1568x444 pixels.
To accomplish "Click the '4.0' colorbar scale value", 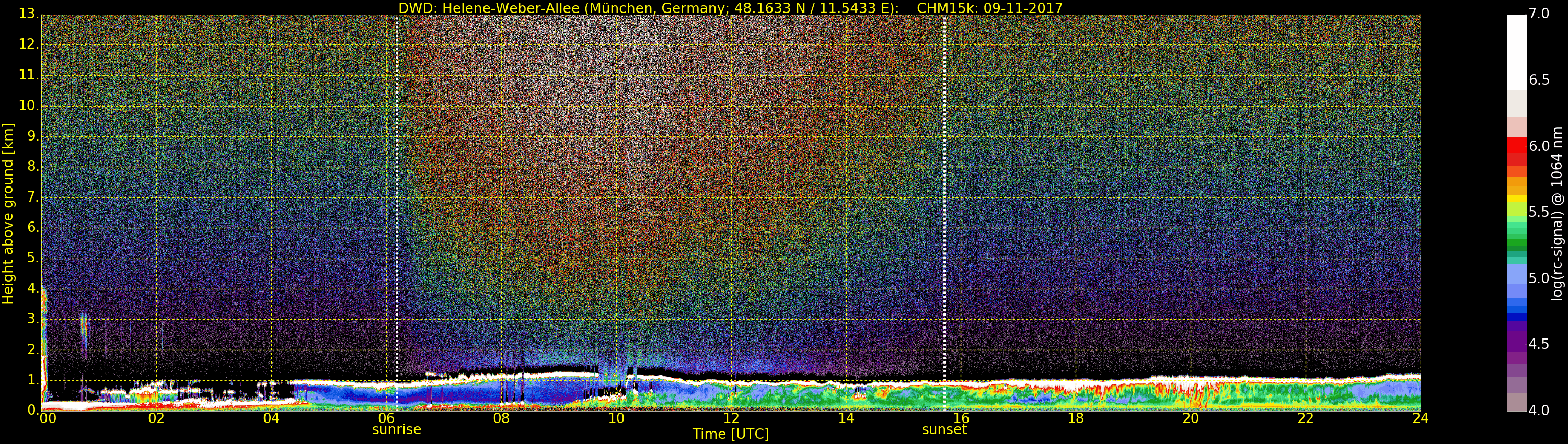I will (x=1539, y=411).
